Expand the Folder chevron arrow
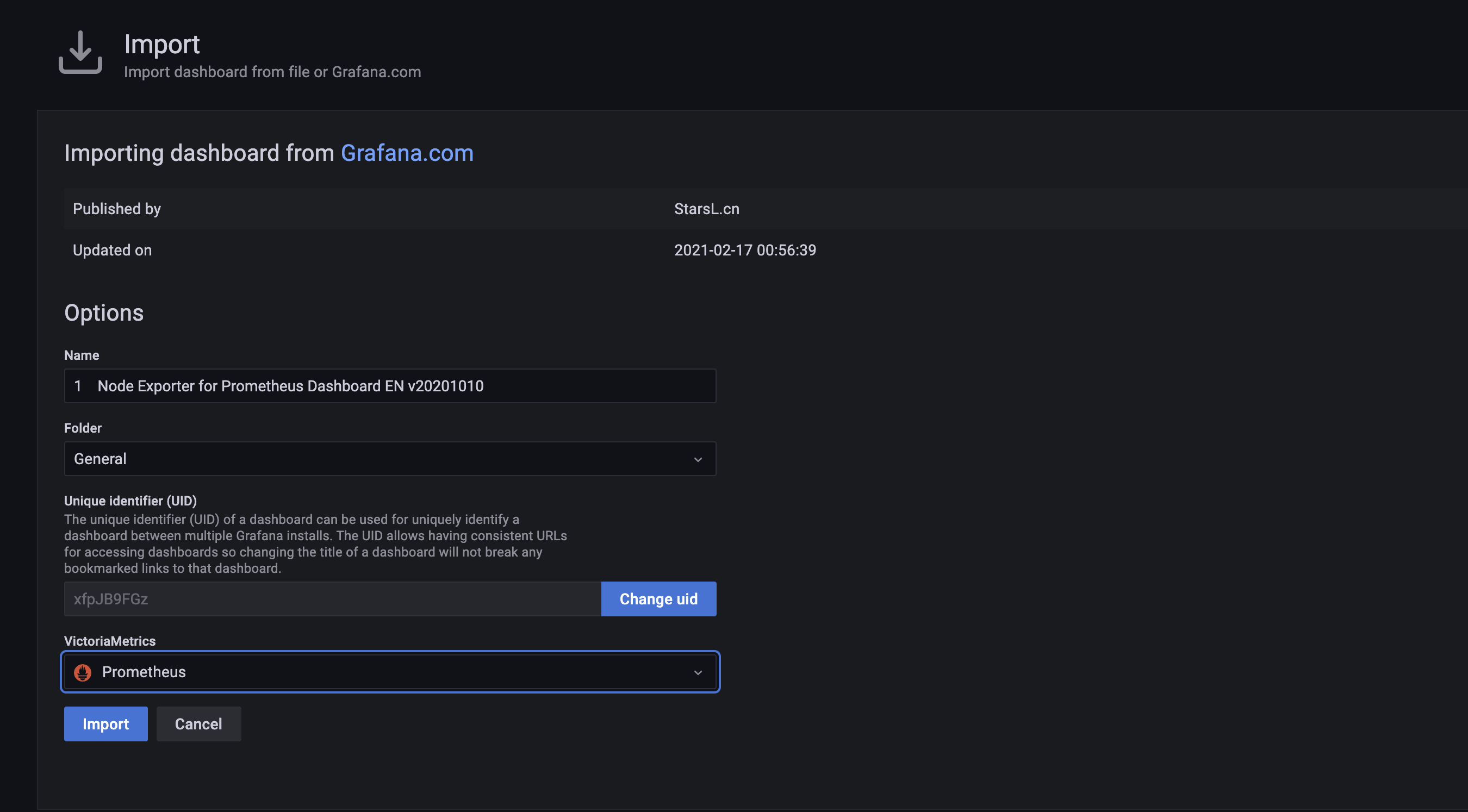Image resolution: width=1468 pixels, height=812 pixels. (x=698, y=459)
